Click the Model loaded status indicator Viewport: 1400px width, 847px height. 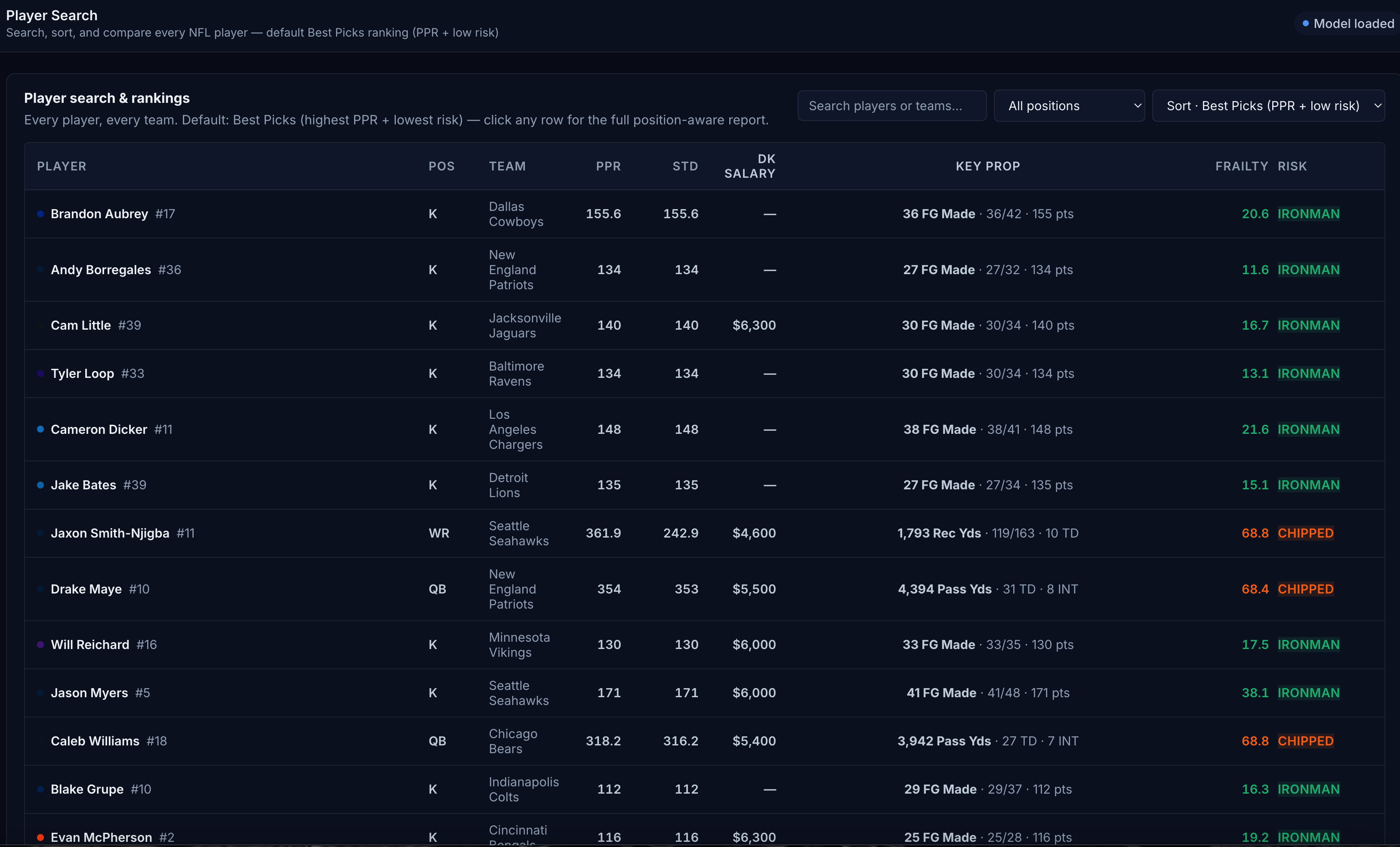pos(1348,23)
